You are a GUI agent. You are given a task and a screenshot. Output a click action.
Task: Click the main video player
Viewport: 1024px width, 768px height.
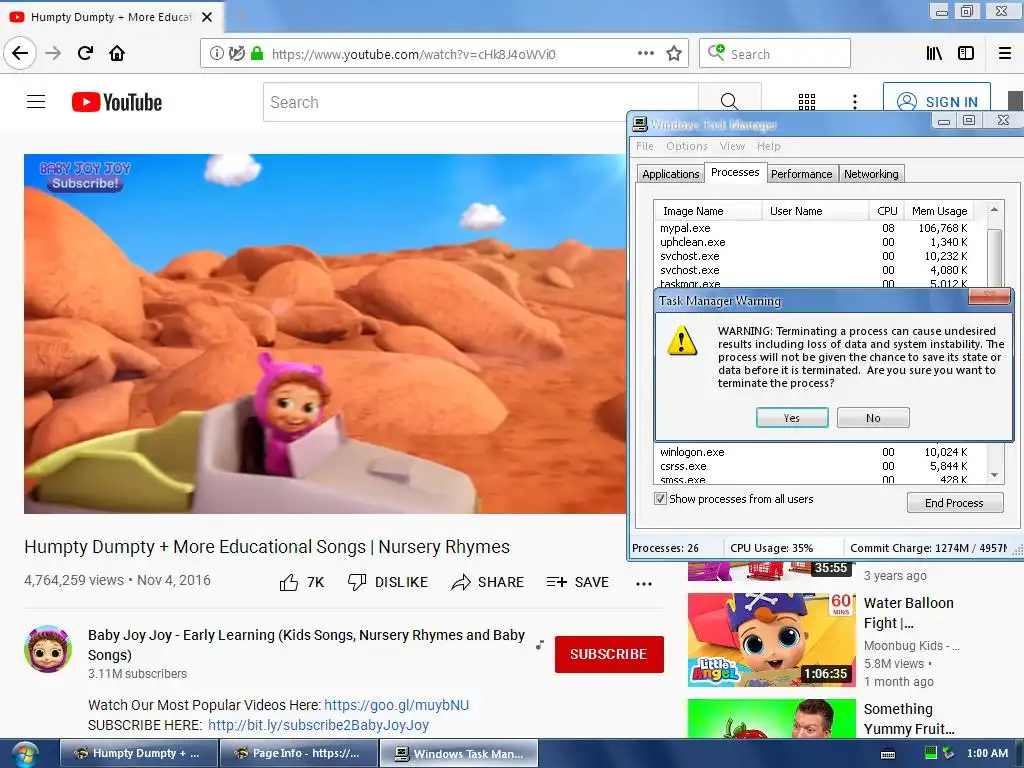(325, 334)
